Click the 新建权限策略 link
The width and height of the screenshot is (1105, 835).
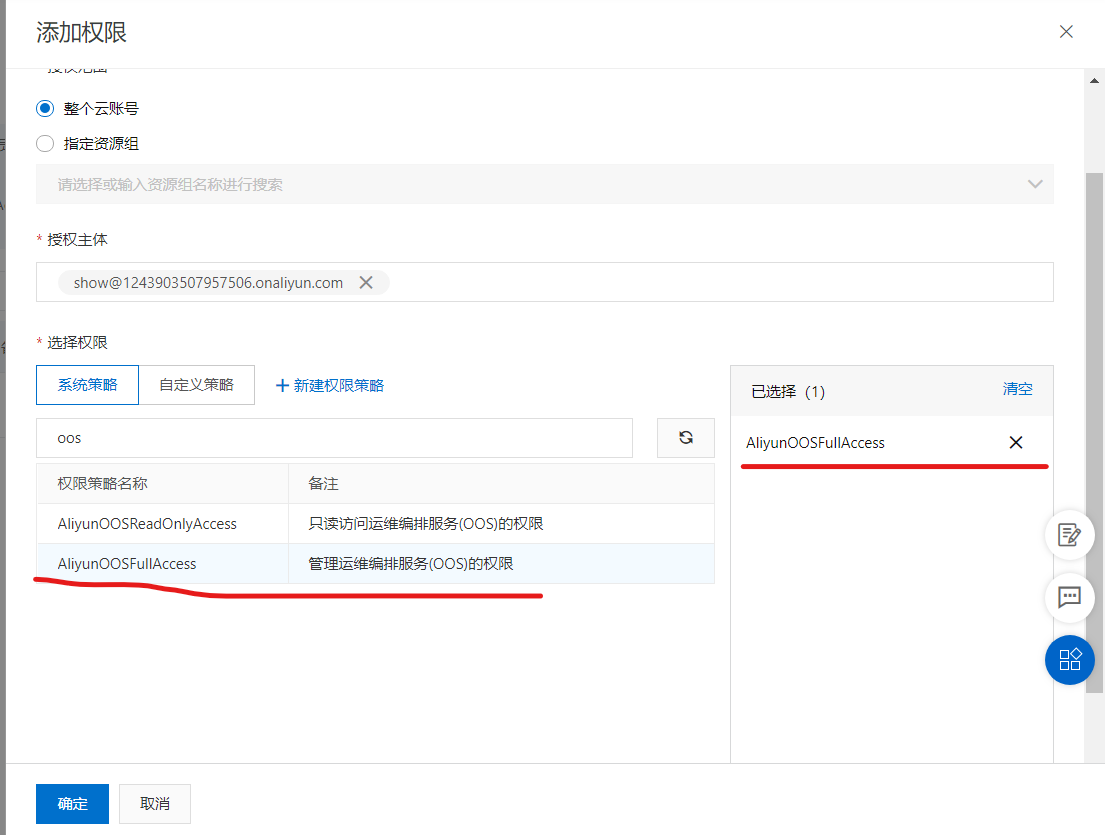(x=330, y=385)
